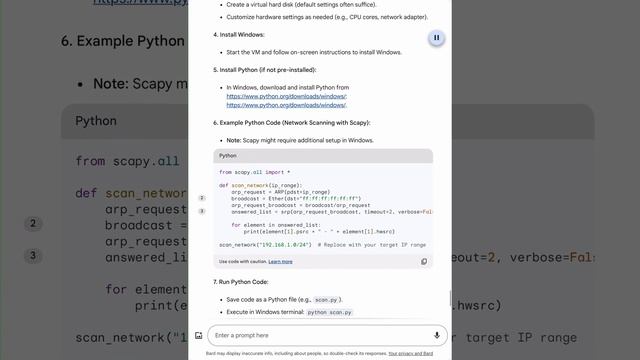The height and width of the screenshot is (360, 640).
Task: Click the 'Customize hardware settings as needed' bullet
Action: [x=327, y=17]
